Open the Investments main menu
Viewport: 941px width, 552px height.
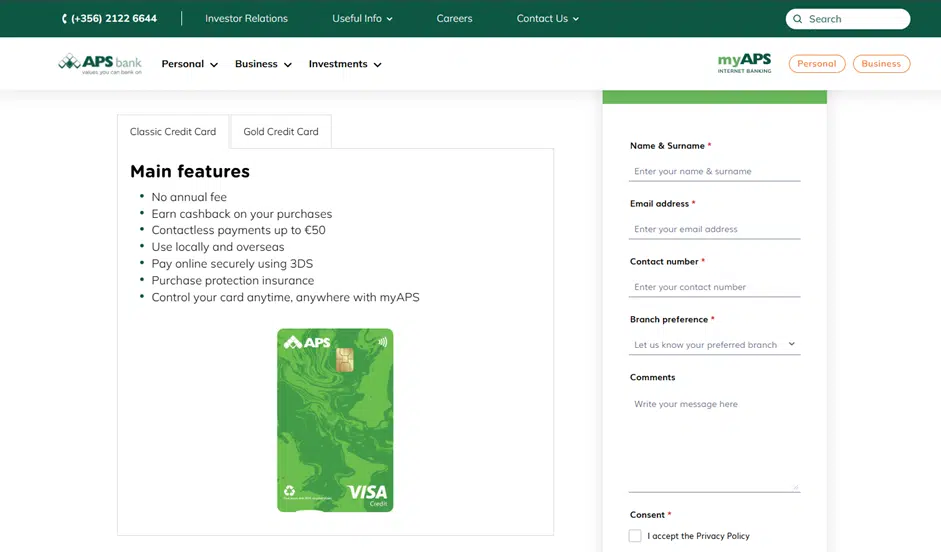345,64
